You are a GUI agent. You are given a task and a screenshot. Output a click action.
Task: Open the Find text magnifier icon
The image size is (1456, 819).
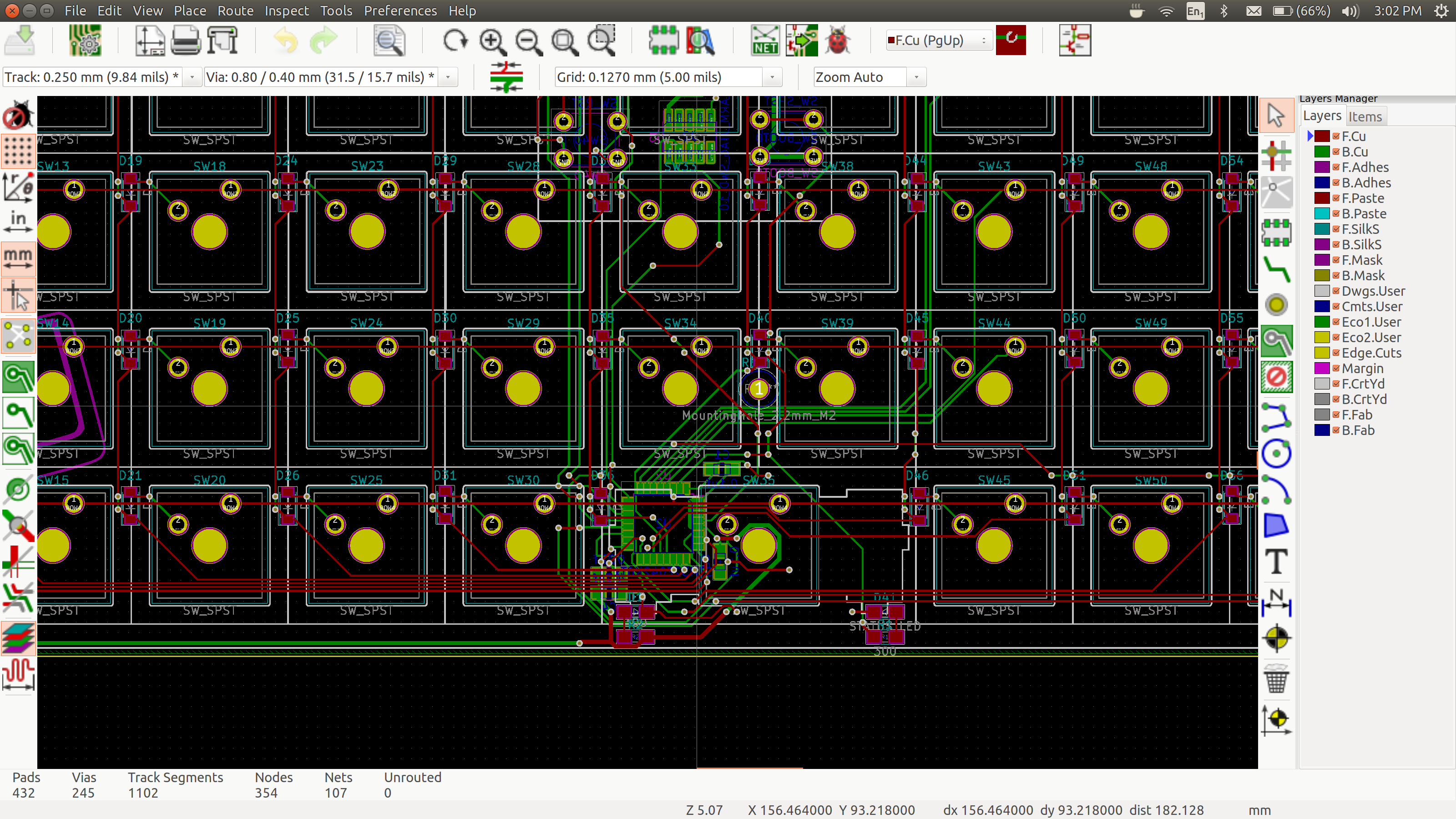(389, 40)
